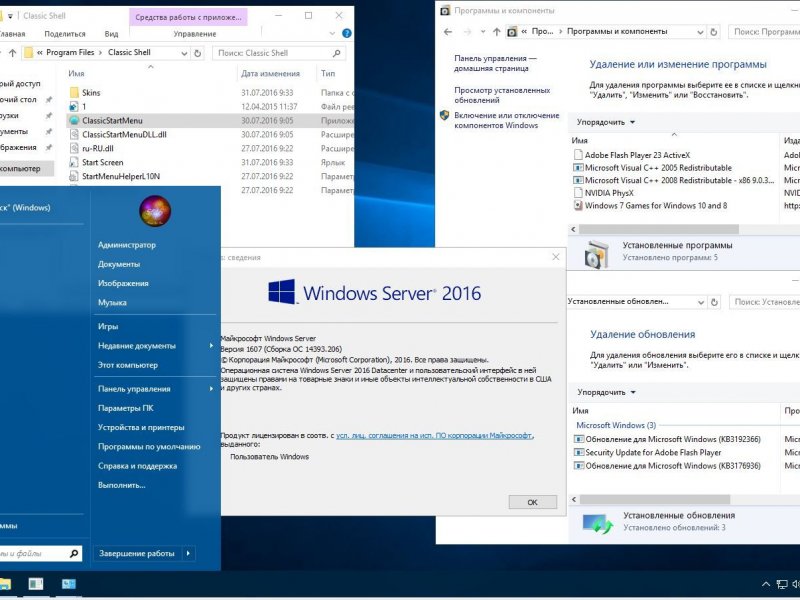The image size is (800, 600).
Task: Expand the Установленные обновлен... address dropdown
Action: 701,302
